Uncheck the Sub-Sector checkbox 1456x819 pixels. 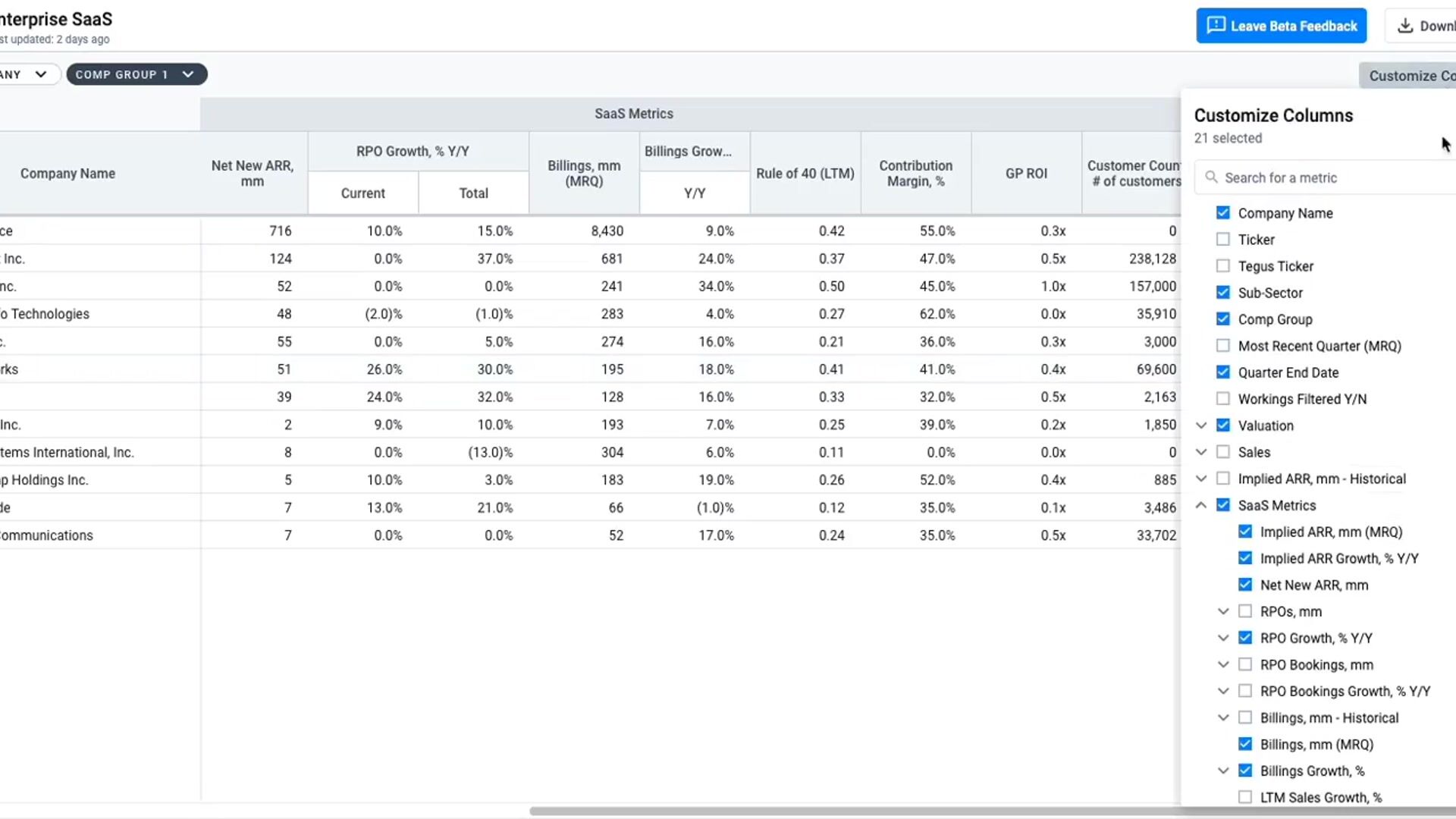pos(1222,293)
